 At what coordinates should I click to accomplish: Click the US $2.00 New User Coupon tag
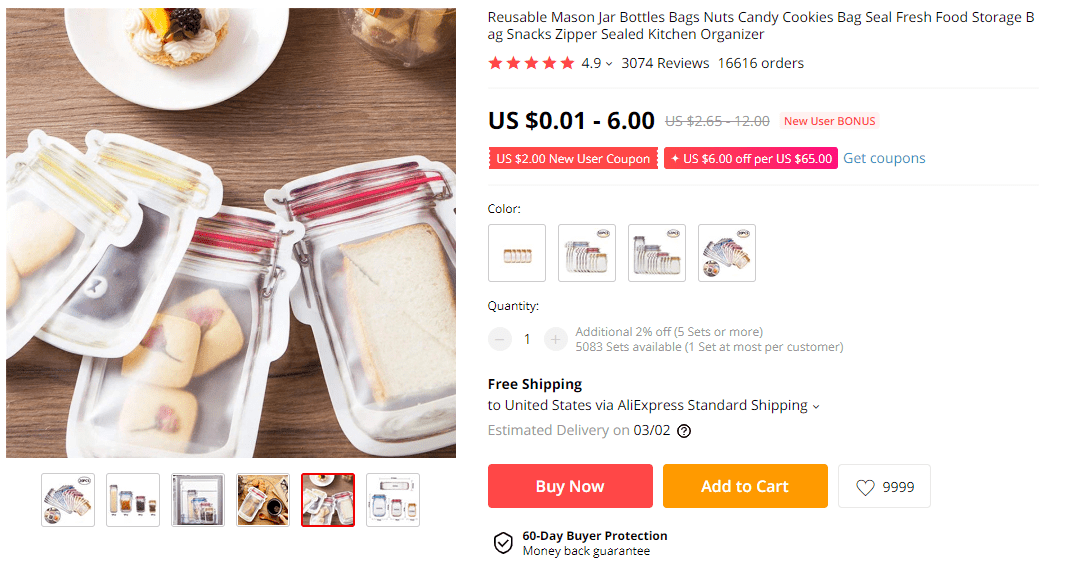pyautogui.click(x=573, y=158)
